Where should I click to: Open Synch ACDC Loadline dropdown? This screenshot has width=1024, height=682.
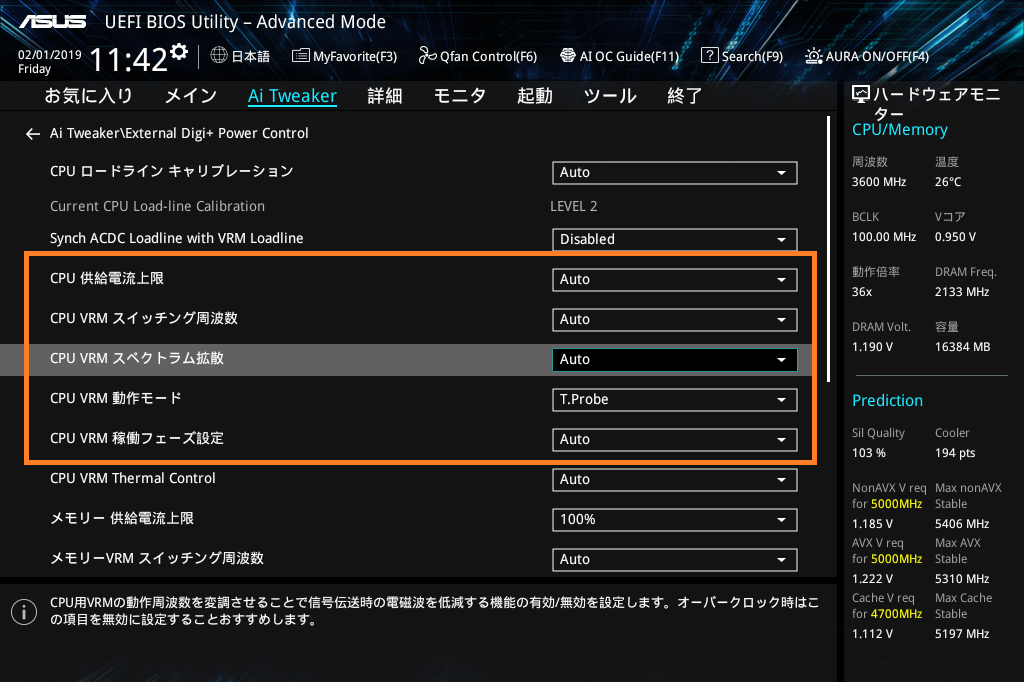click(675, 240)
